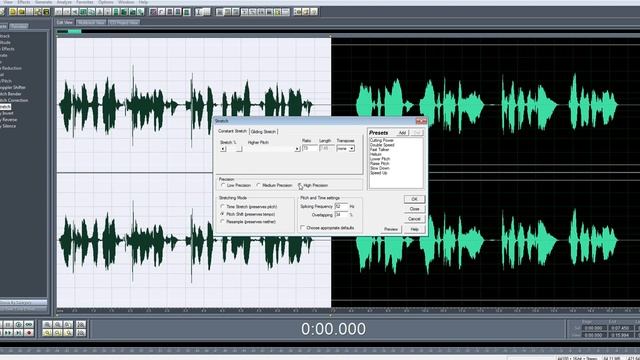Screen dimensions: 640x360
Task: Click the Splicing Frequency field
Action: tap(341, 207)
